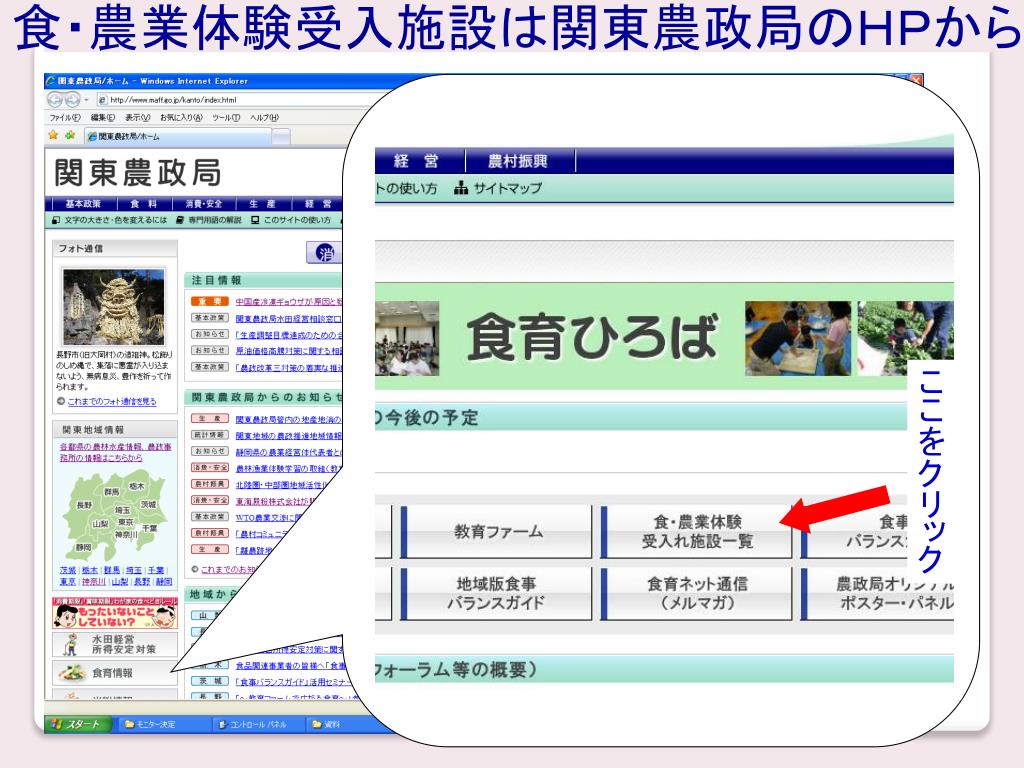Open 茨城 text link below the map
This screenshot has height=768, width=1024.
click(68, 570)
